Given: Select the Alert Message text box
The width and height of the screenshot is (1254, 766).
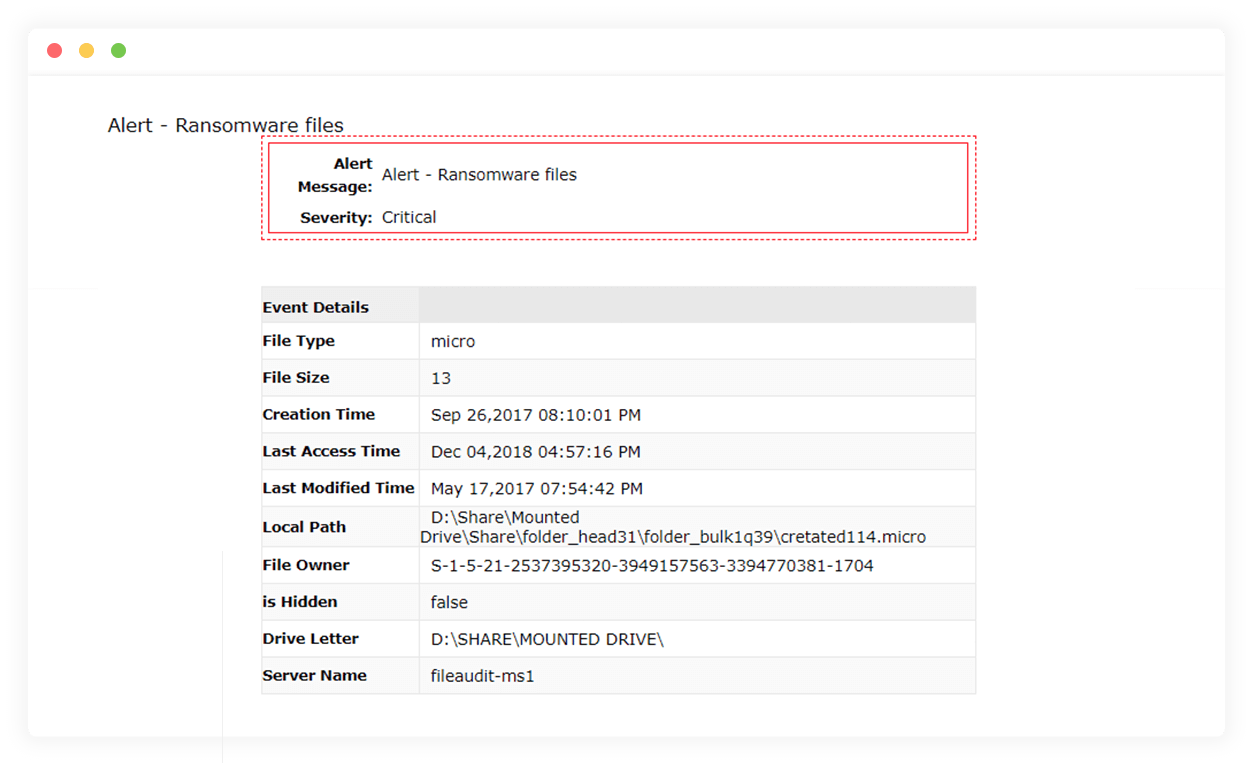Looking at the screenshot, I should click(478, 174).
